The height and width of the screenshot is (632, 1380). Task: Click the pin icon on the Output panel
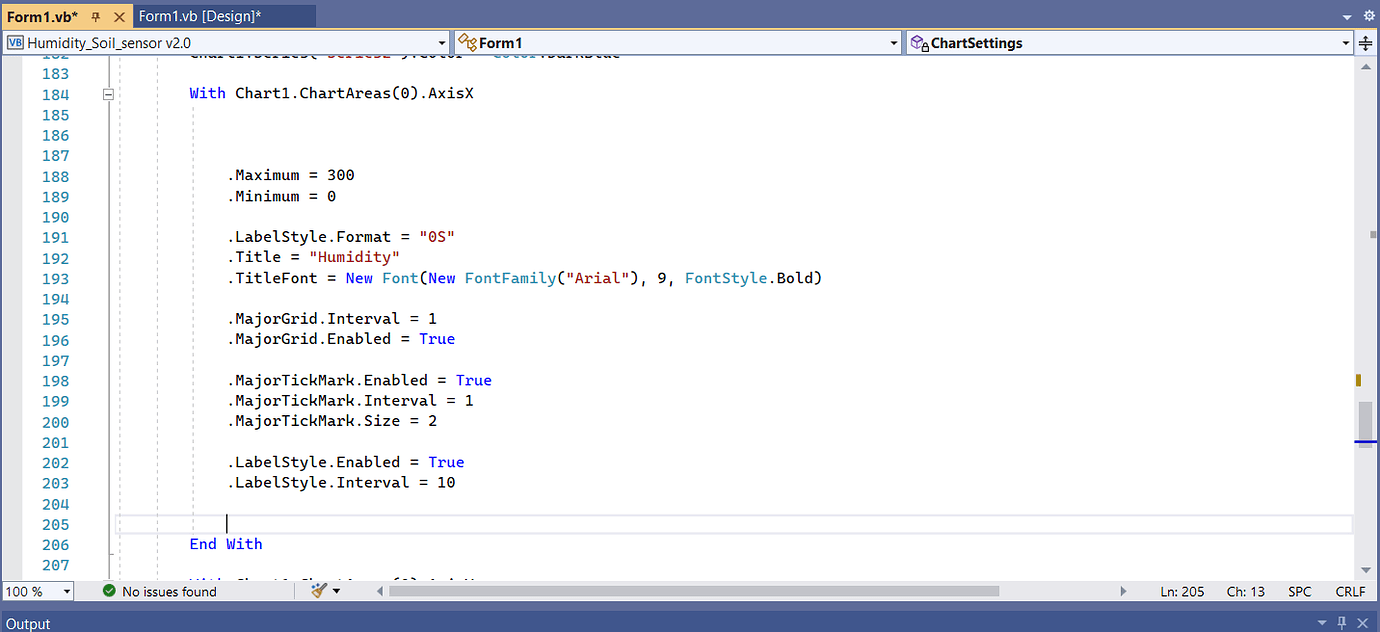point(1342,623)
